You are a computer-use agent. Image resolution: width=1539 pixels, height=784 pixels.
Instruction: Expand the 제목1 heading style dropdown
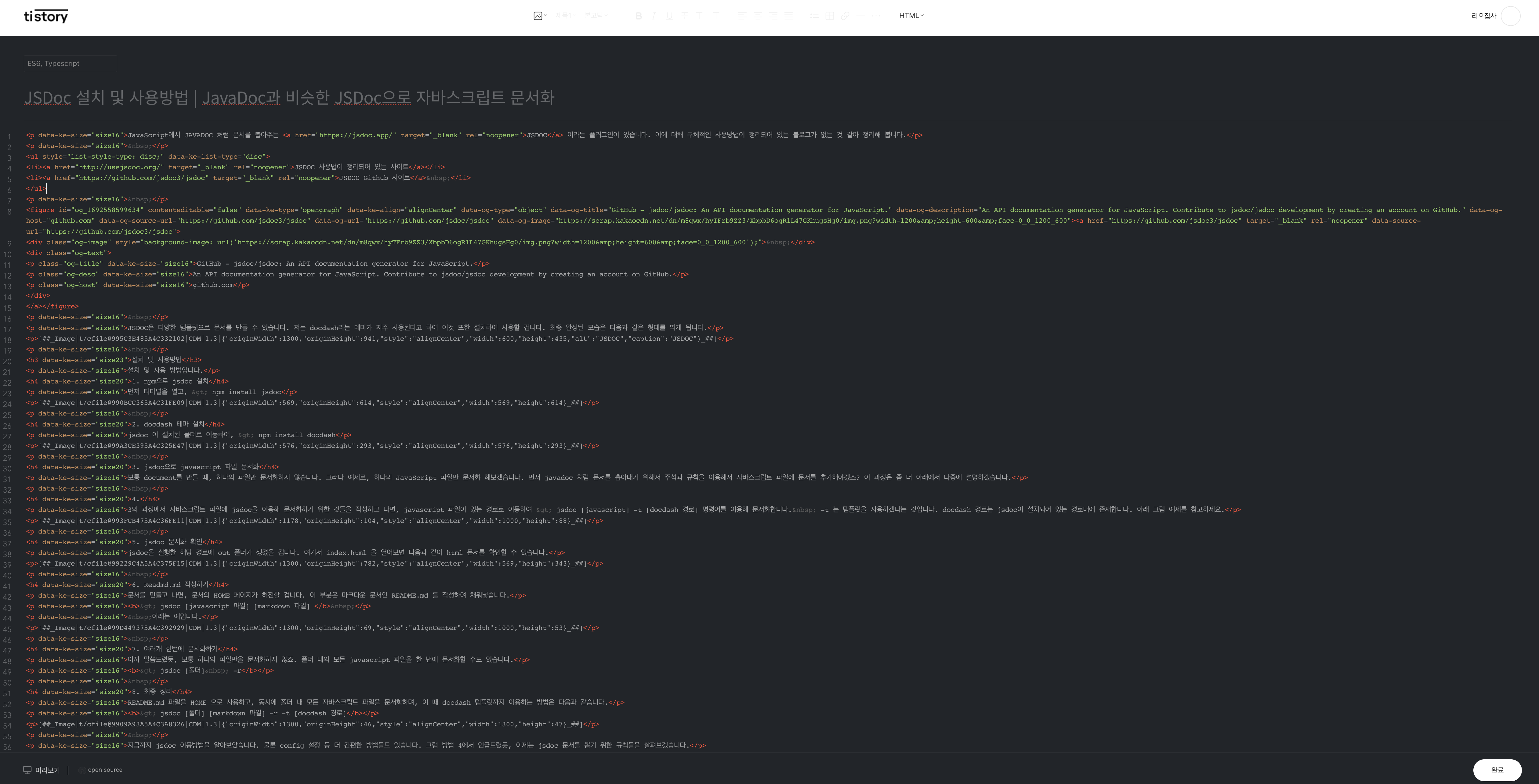[x=565, y=16]
